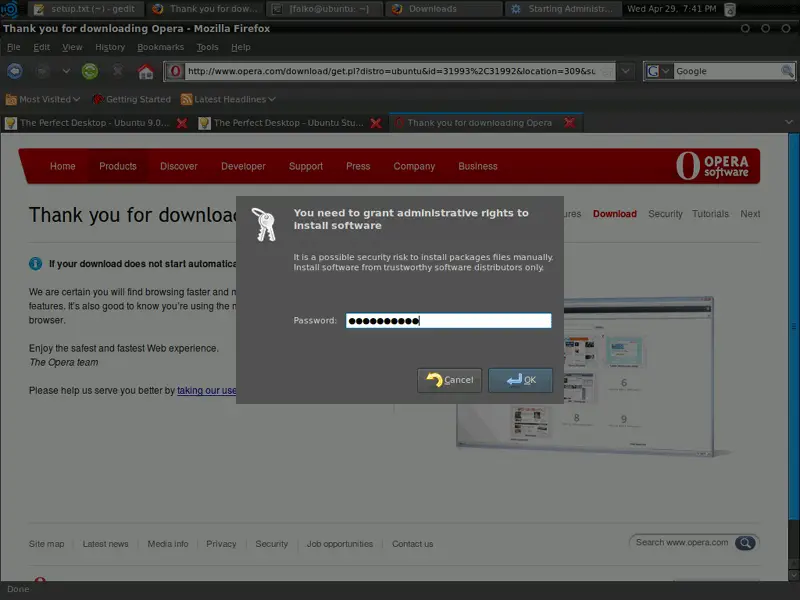This screenshot has height=600, width=800.
Task: Click Support in the Opera navigation bar
Action: click(x=306, y=166)
